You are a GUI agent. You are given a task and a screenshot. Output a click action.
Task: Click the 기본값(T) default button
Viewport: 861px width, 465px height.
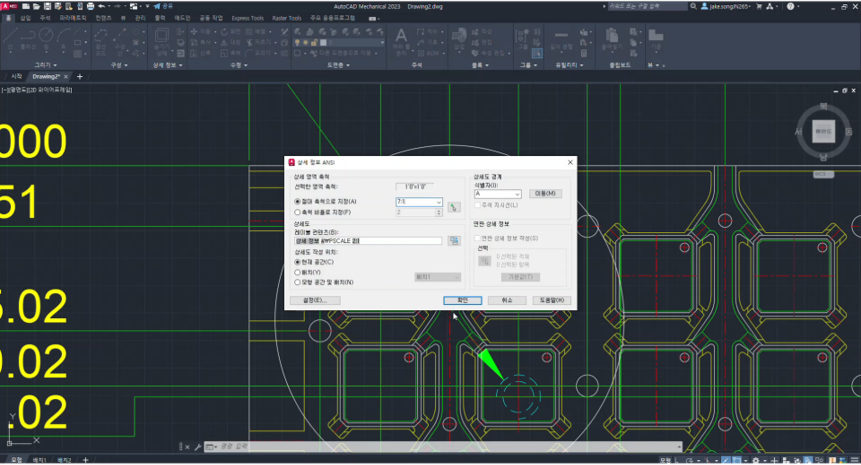pos(520,277)
